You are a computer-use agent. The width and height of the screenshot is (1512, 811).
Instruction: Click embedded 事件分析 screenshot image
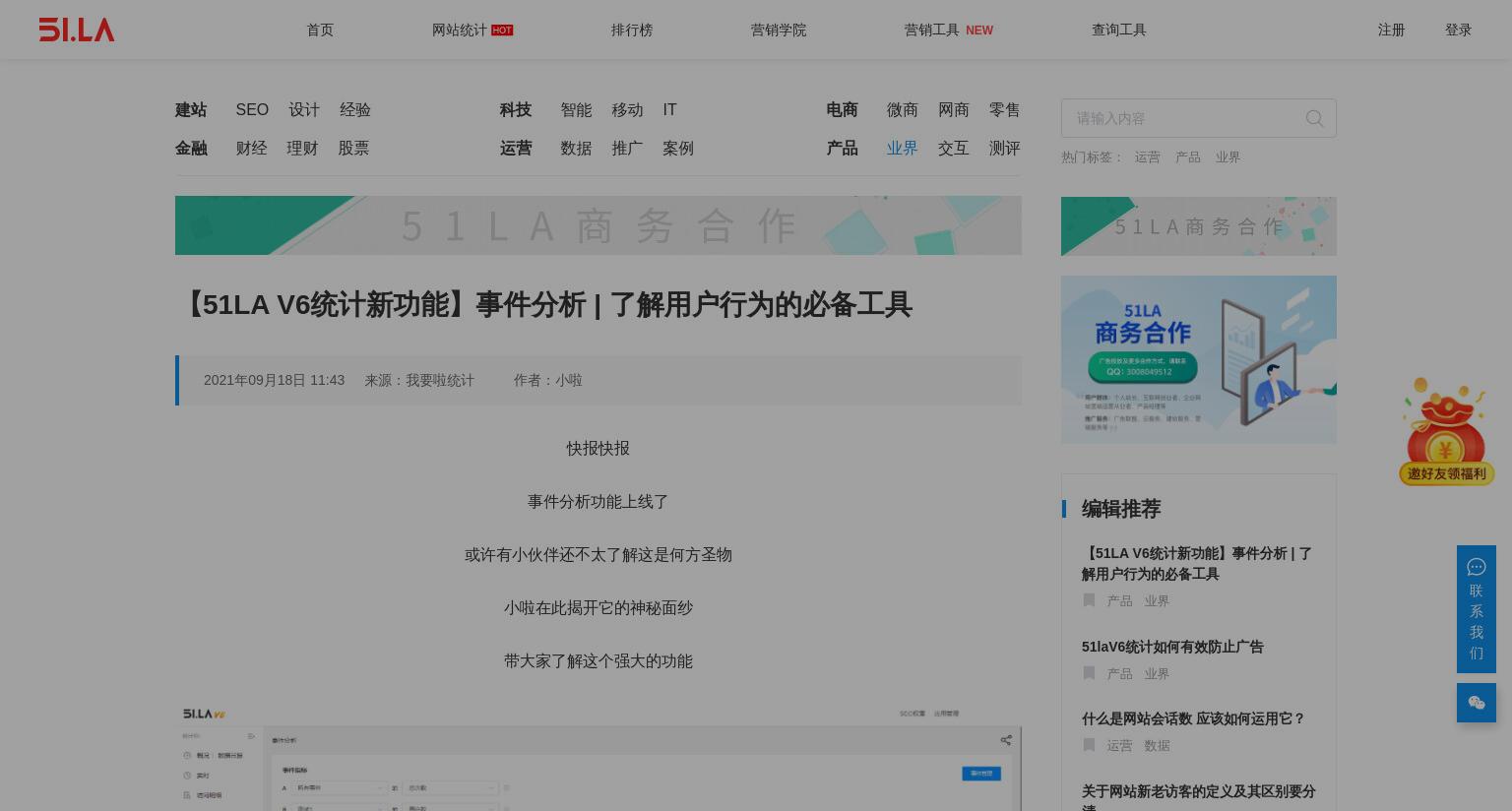pyautogui.click(x=598, y=758)
